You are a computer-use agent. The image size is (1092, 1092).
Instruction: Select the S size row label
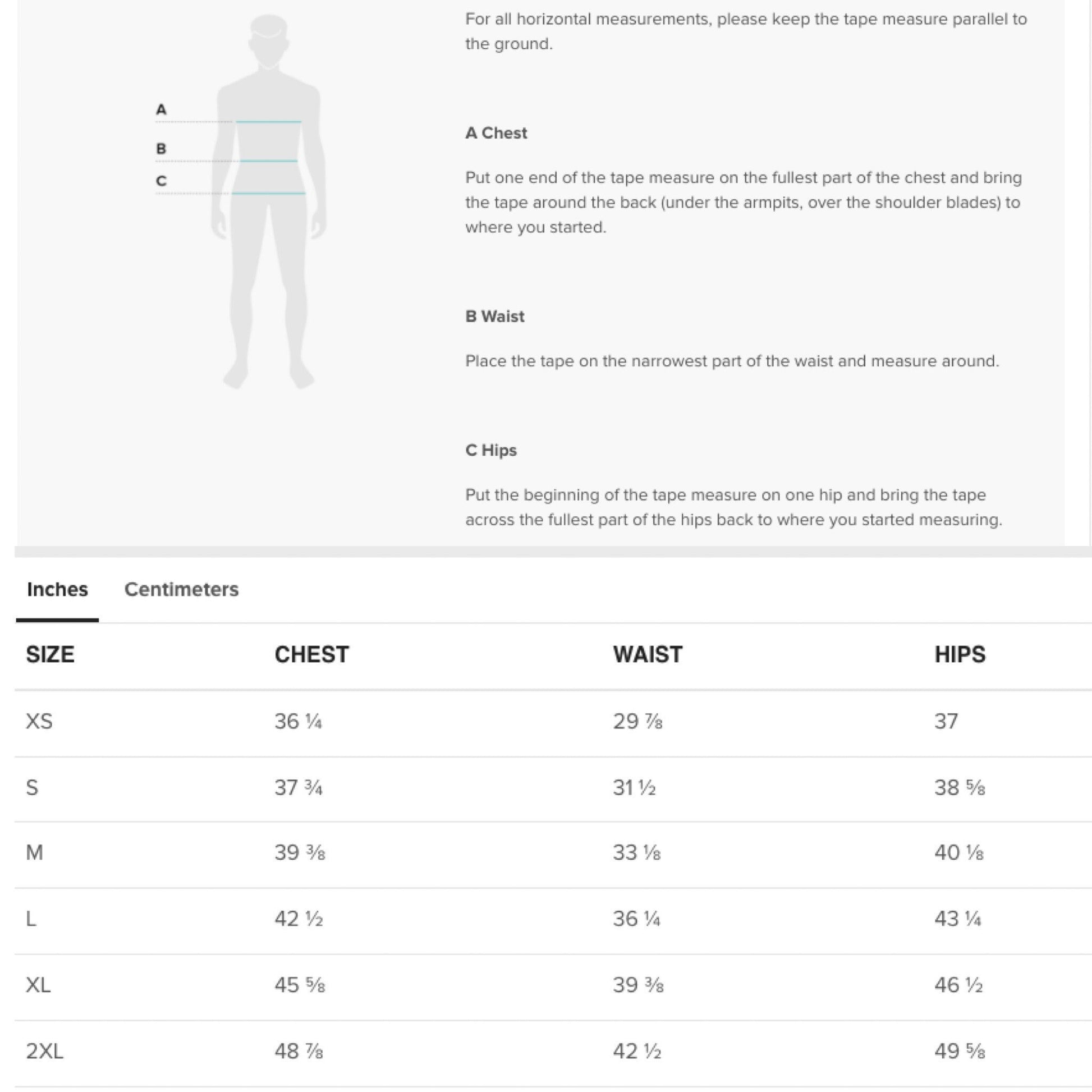tap(32, 787)
